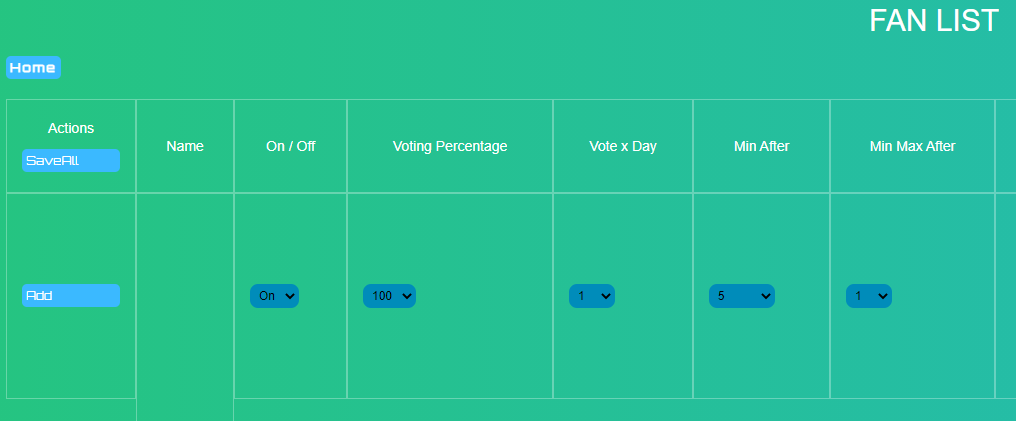Viewport: 1016px width, 421px height.
Task: Open the Voting Percentage dropdown showing 100
Action: click(x=389, y=296)
